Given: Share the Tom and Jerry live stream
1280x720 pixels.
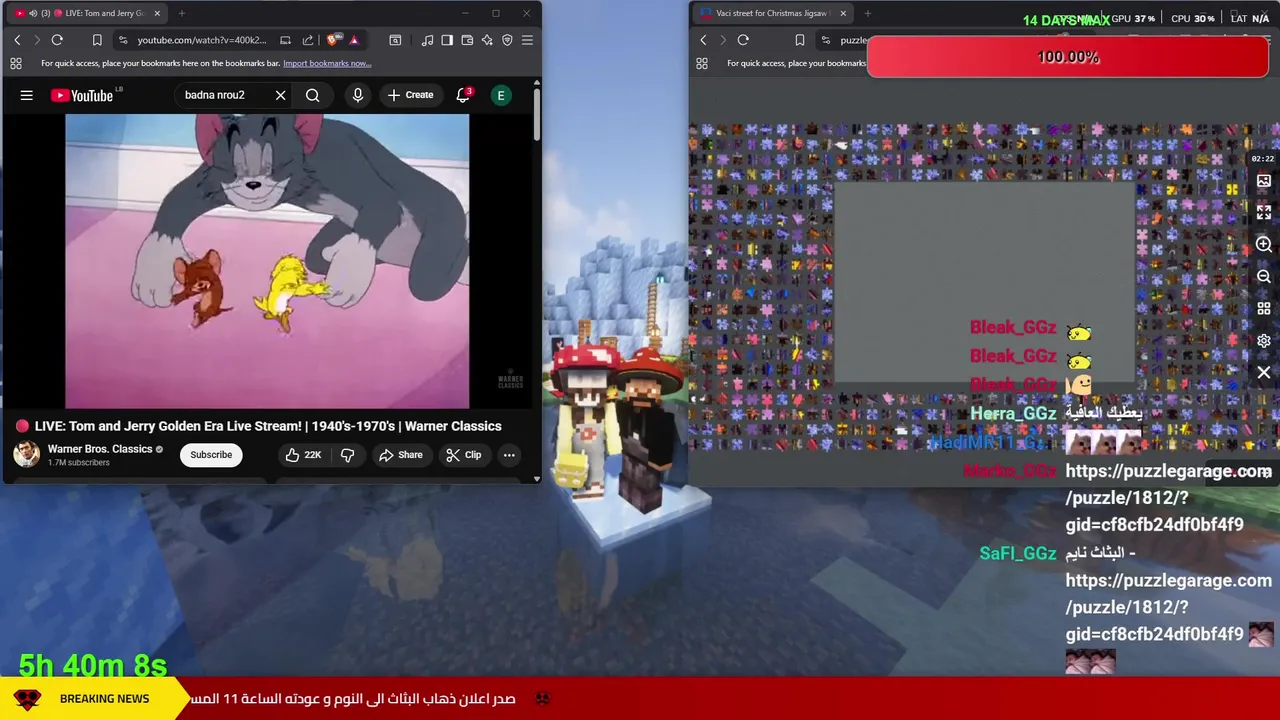Looking at the screenshot, I should click(400, 455).
